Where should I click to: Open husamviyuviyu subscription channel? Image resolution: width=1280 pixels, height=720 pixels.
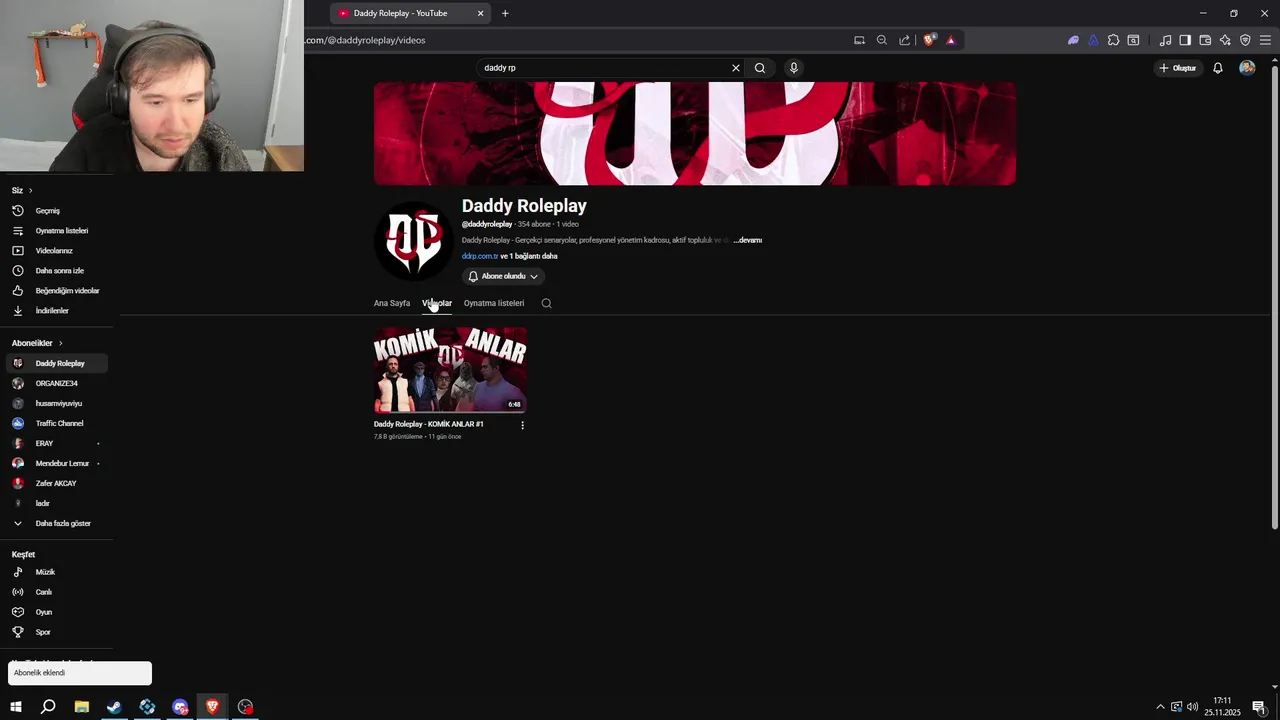tap(56, 403)
